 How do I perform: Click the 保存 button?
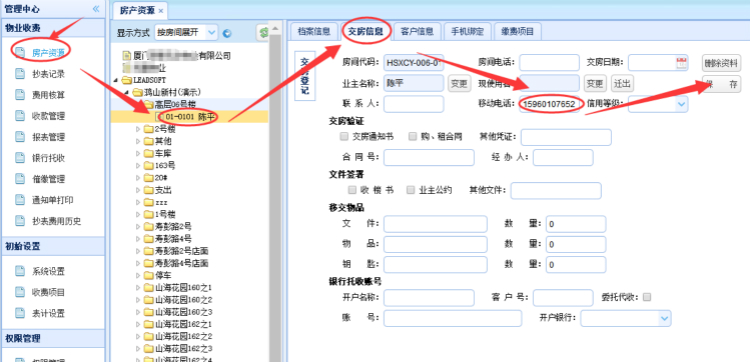click(x=721, y=84)
